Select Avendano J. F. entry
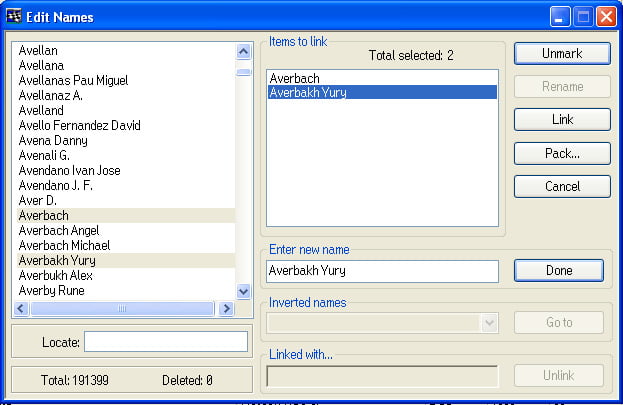The image size is (623, 405). (x=126, y=186)
